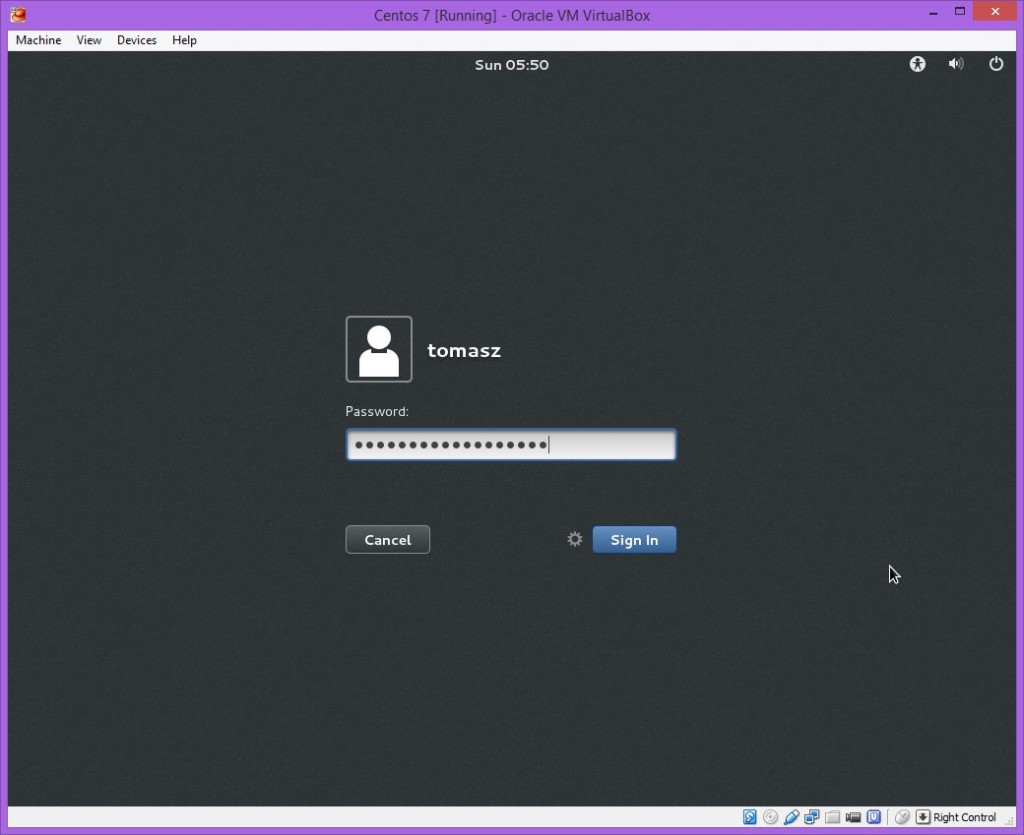1024x835 pixels.
Task: Click the password input field
Action: pyautogui.click(x=511, y=444)
